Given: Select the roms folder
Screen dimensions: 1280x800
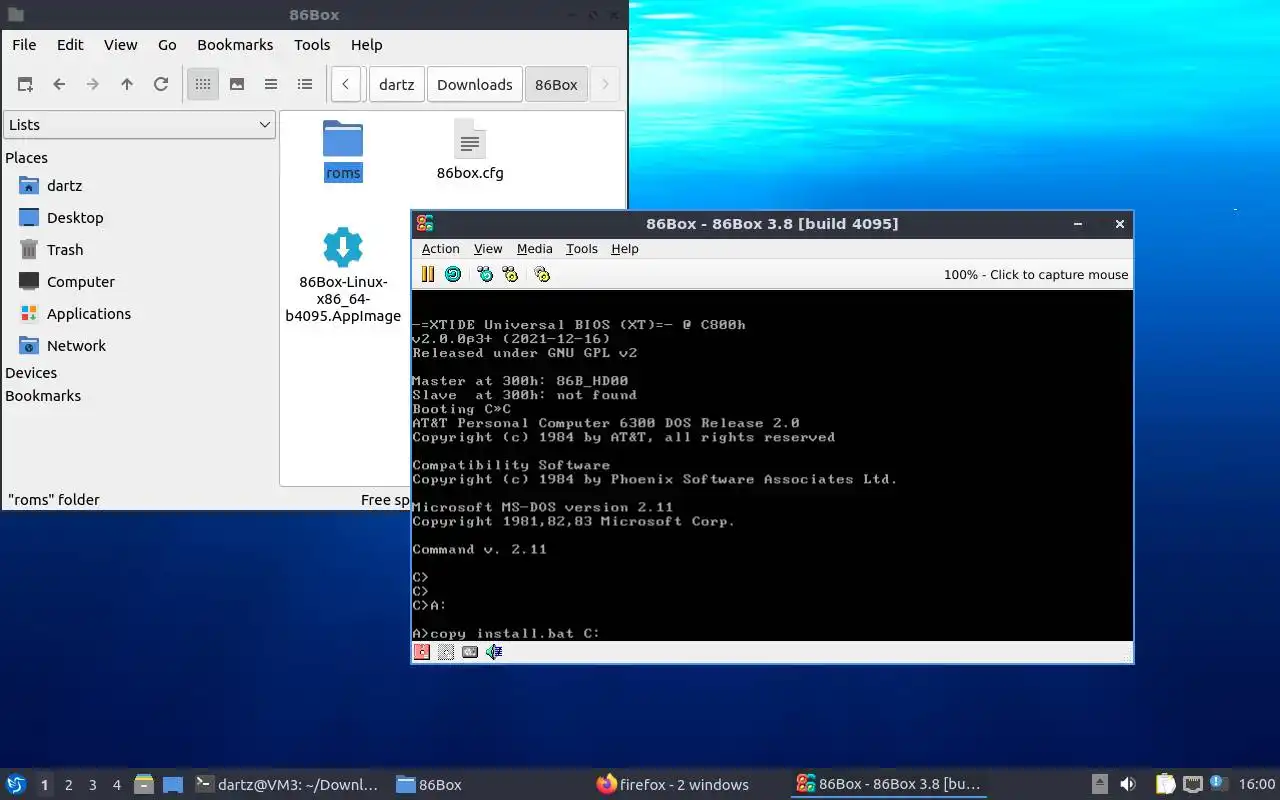Looking at the screenshot, I should pos(343,150).
